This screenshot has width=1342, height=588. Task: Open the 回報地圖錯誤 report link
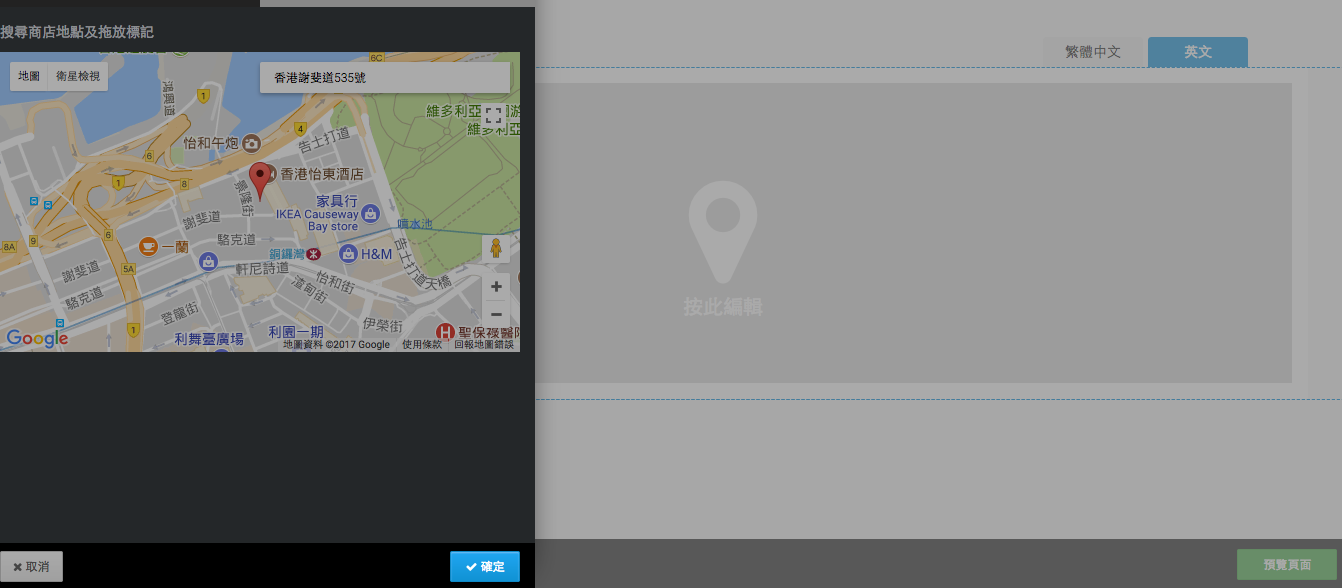pos(484,345)
